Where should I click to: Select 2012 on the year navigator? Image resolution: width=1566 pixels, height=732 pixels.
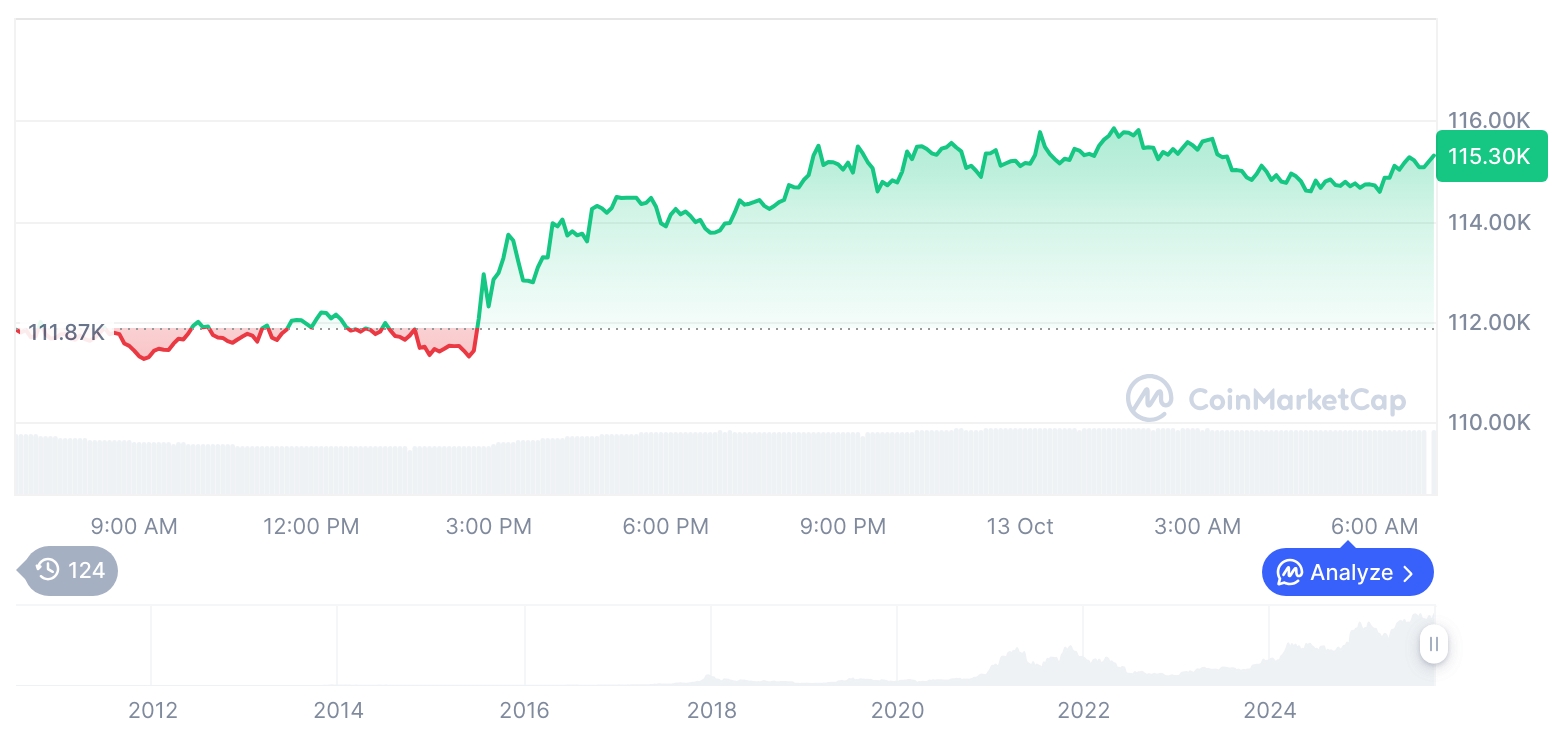click(x=152, y=711)
